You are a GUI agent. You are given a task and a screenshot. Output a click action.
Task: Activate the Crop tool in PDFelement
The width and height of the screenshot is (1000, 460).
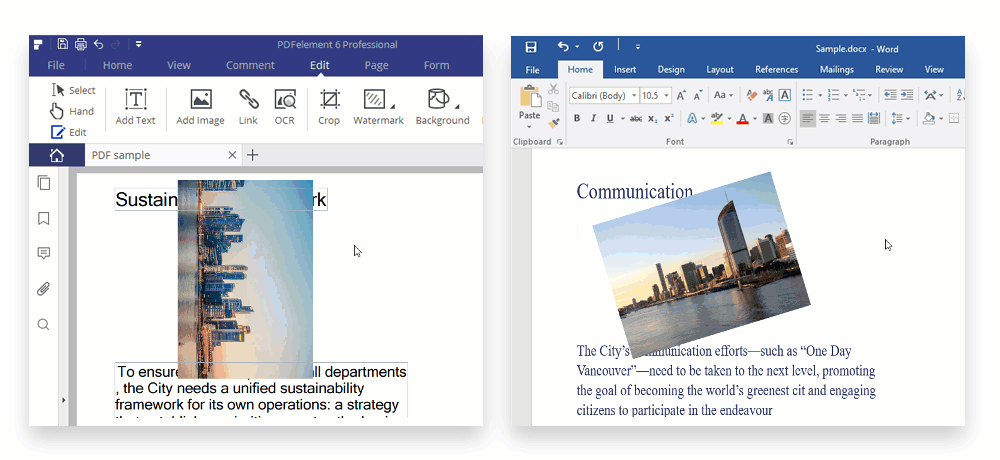coord(329,107)
